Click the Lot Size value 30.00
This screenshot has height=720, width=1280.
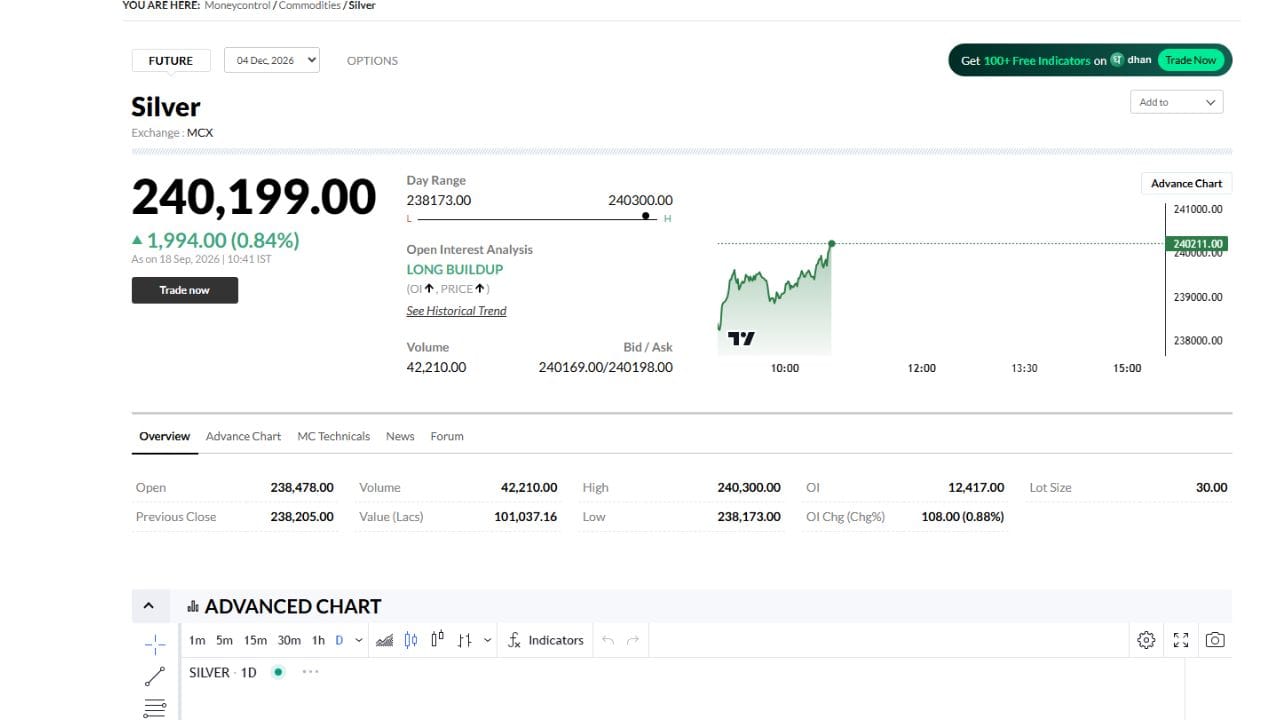pyautogui.click(x=1212, y=487)
